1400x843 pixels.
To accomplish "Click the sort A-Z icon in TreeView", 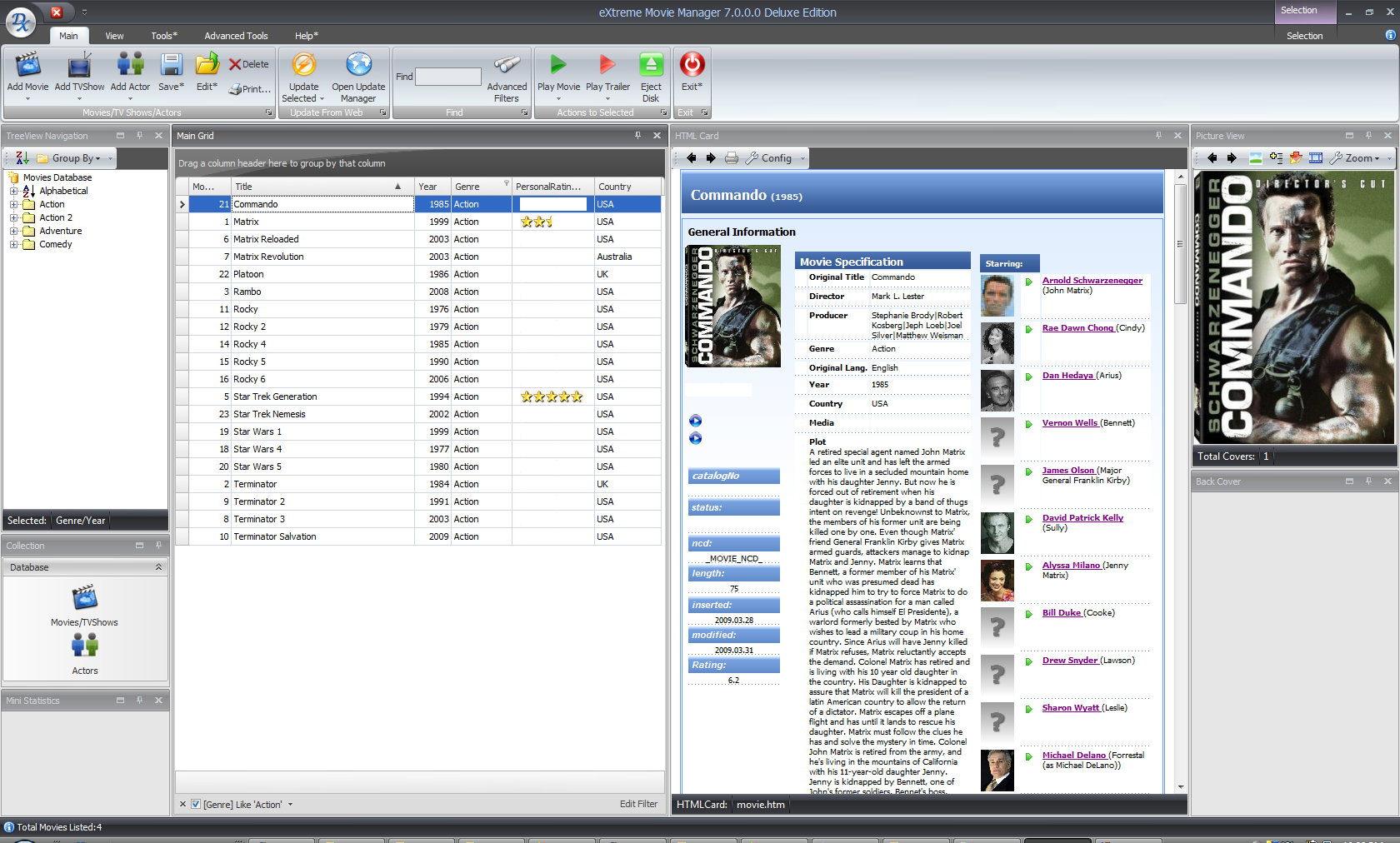I will click(22, 158).
